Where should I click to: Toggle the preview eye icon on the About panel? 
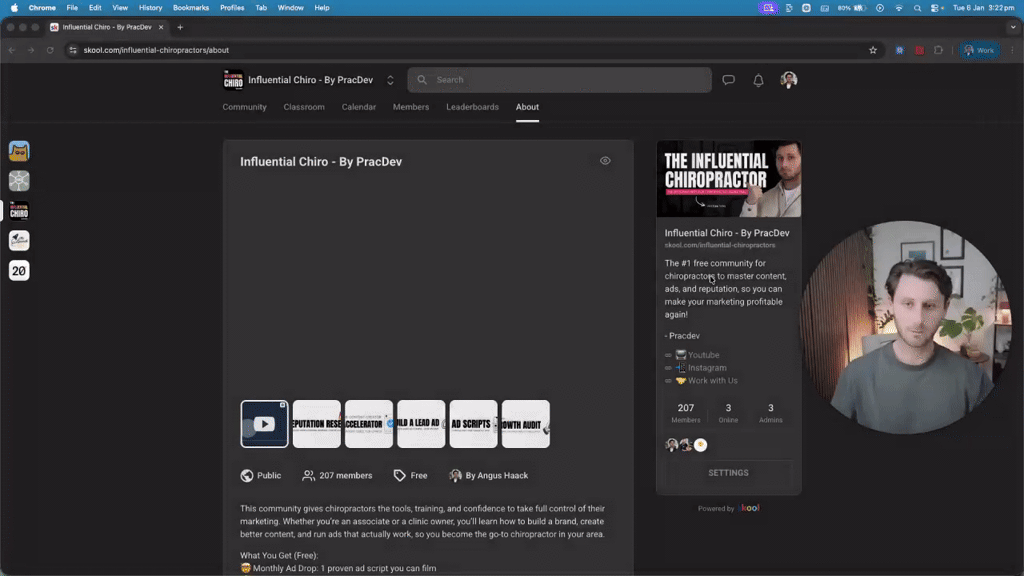(605, 160)
